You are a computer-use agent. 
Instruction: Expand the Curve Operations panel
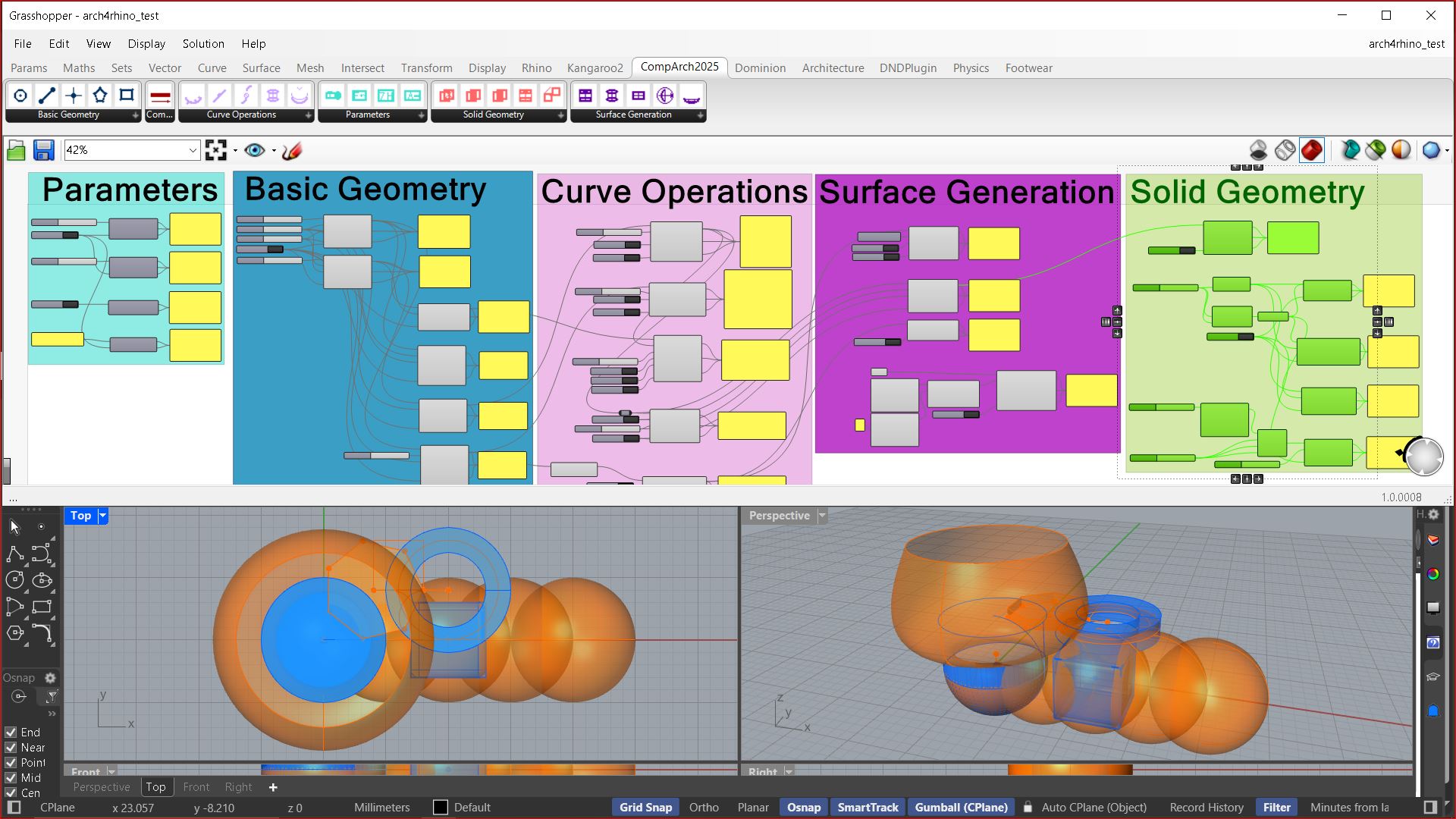(x=308, y=115)
